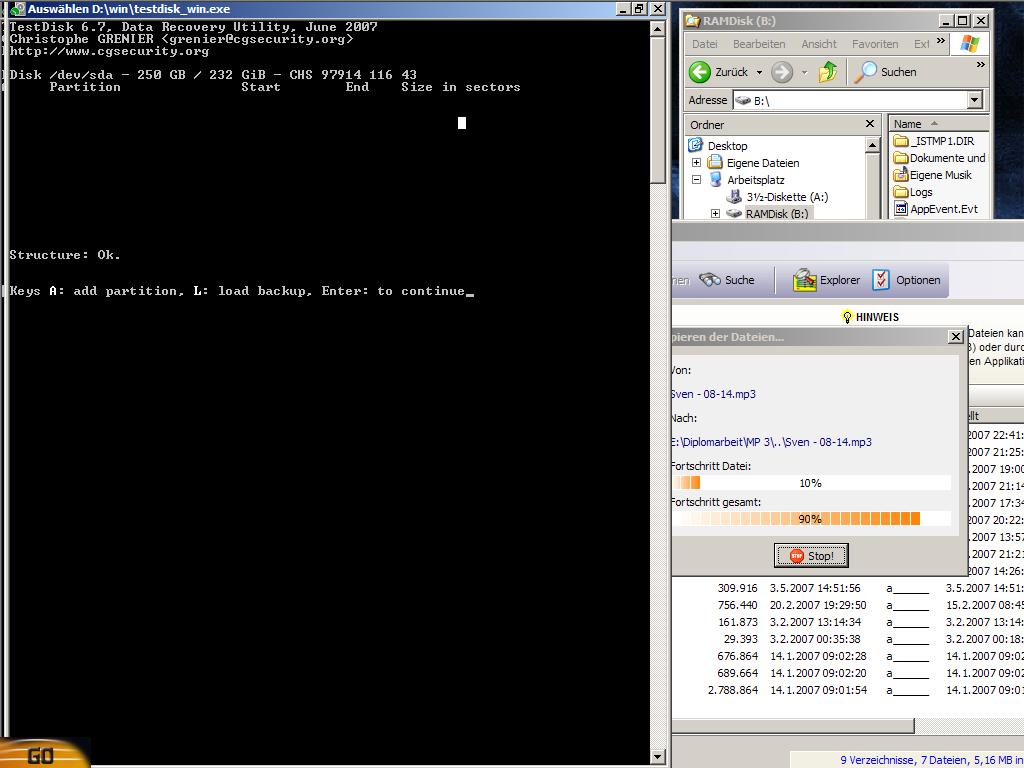Click the Fortschritt Datei progress bar
The width and height of the screenshot is (1024, 768).
pyautogui.click(x=810, y=483)
